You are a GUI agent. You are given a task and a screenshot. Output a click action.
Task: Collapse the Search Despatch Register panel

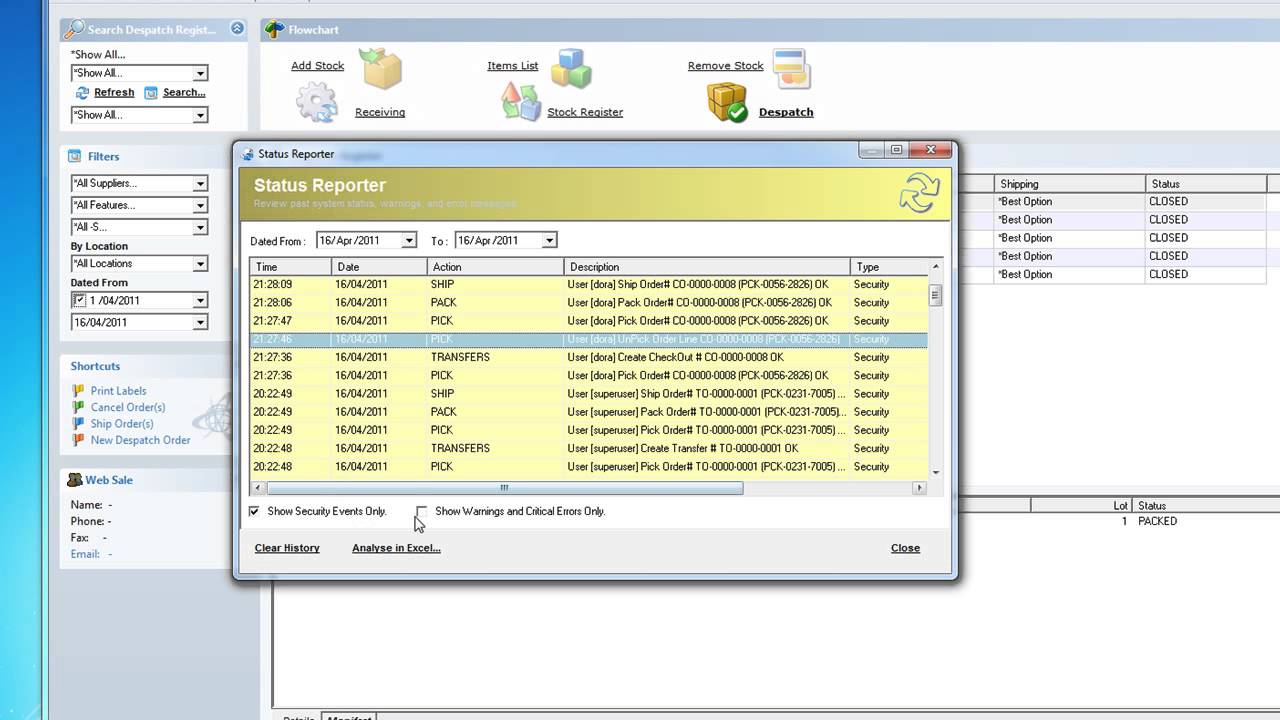pyautogui.click(x=237, y=29)
